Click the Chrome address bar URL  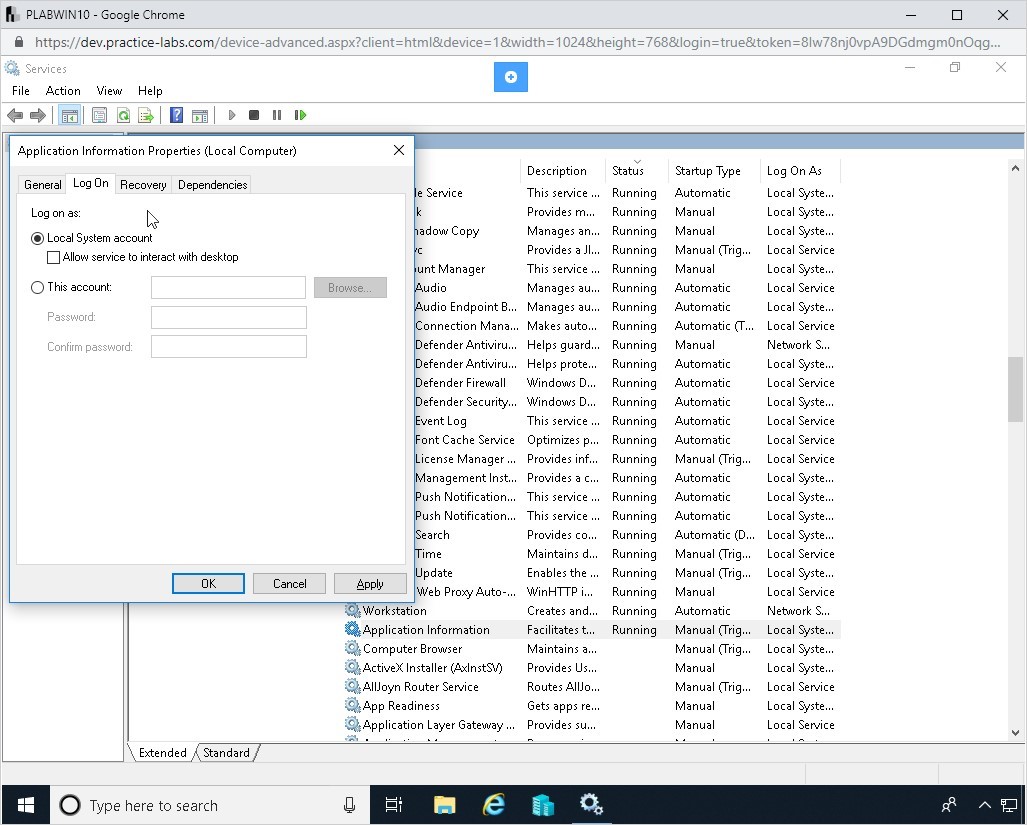(517, 43)
